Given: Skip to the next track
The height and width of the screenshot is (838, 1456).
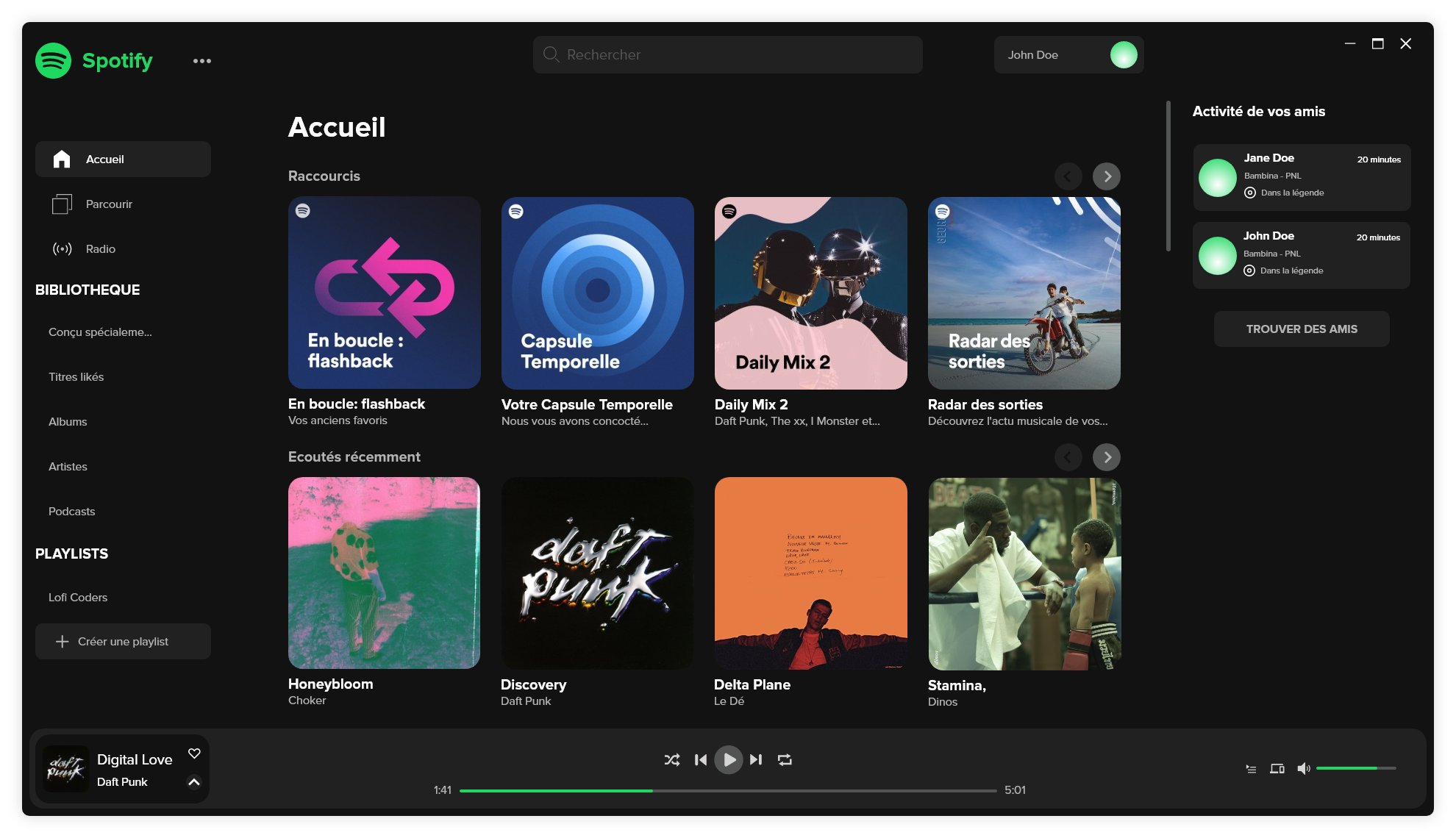Looking at the screenshot, I should (756, 760).
